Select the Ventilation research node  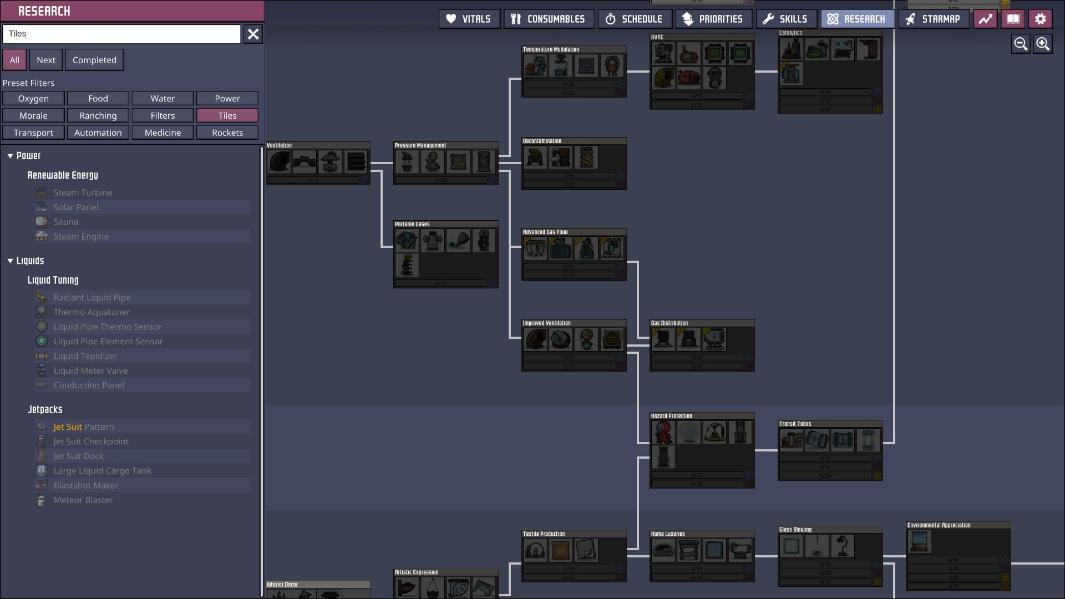pos(318,163)
